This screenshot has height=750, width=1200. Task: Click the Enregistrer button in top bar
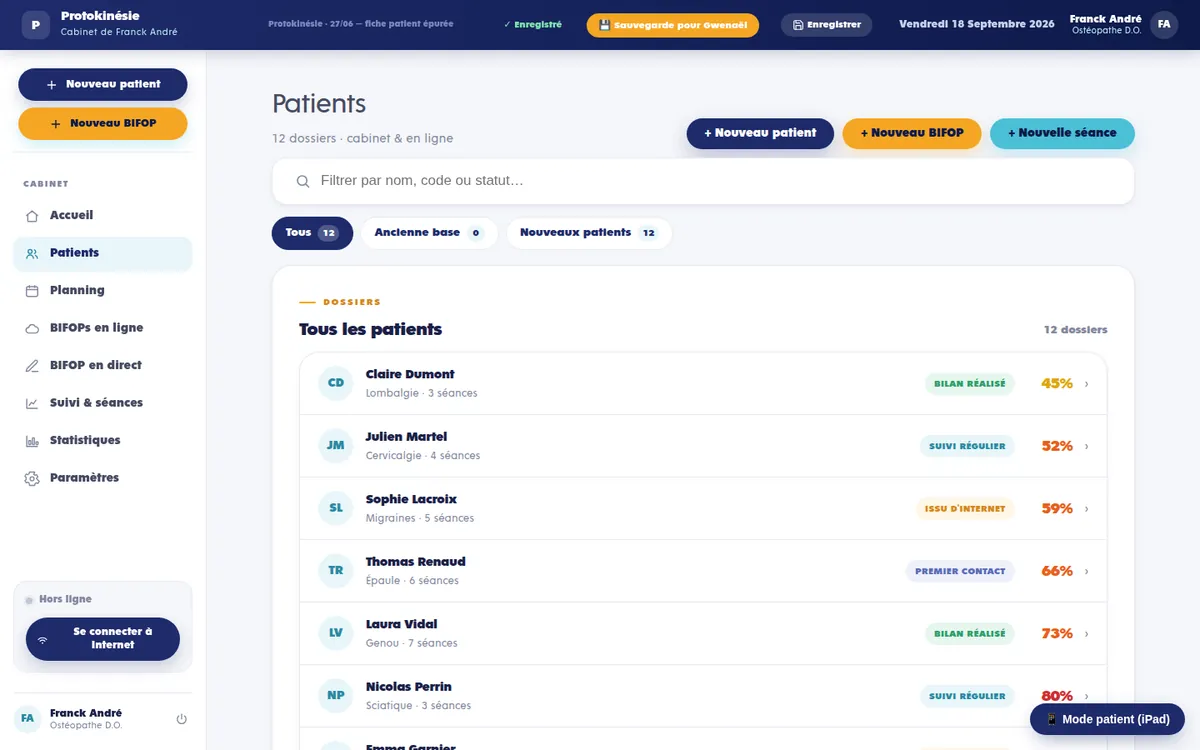coord(826,25)
